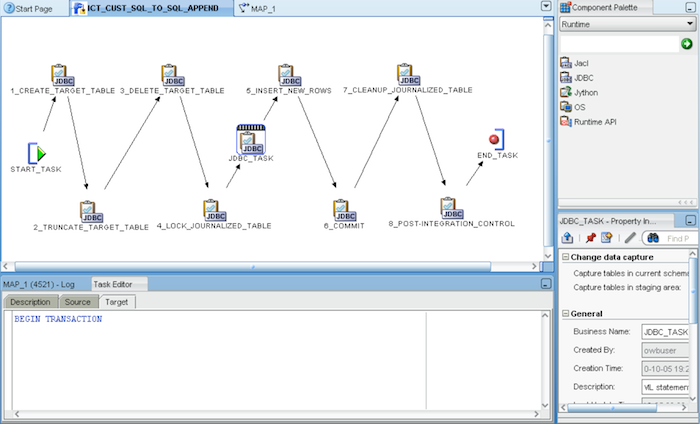Click the START_TASK node label
The image size is (700, 424).
(x=36, y=169)
